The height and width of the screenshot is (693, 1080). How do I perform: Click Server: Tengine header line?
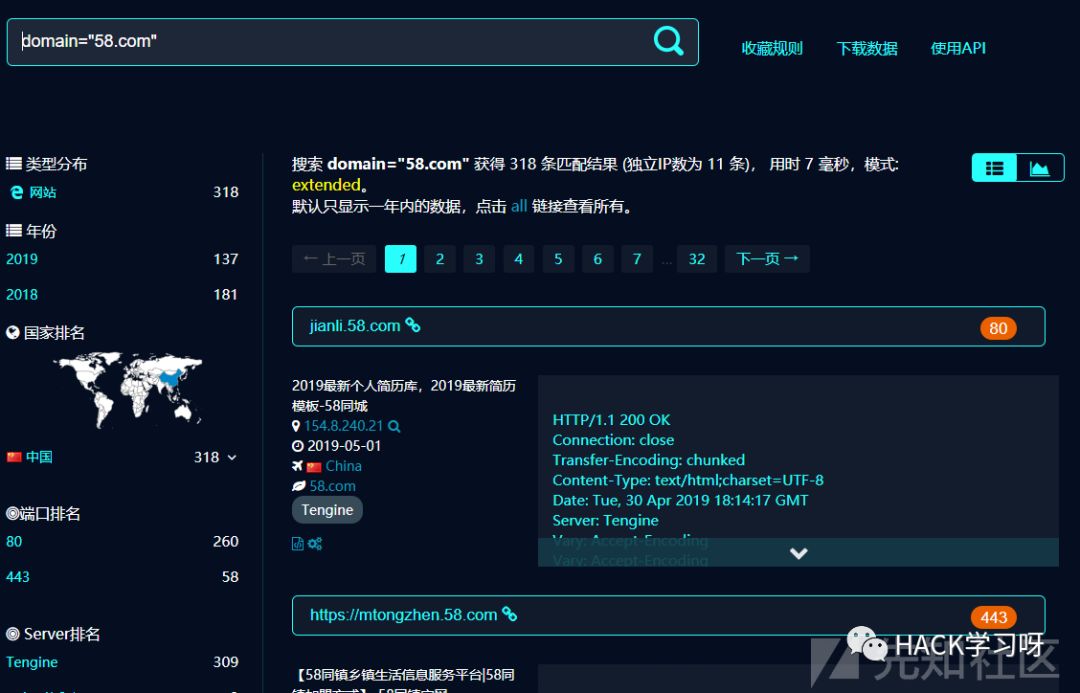click(x=605, y=520)
